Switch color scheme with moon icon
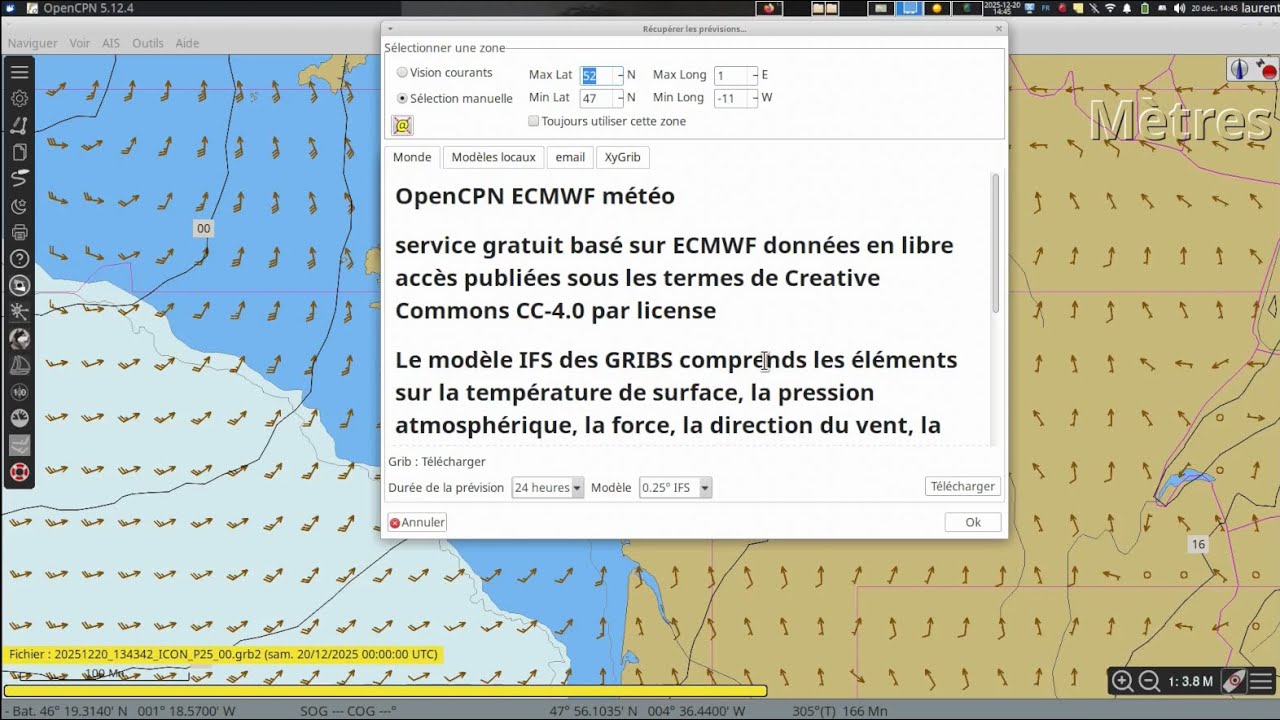Viewport: 1280px width, 720px height. tap(19, 206)
